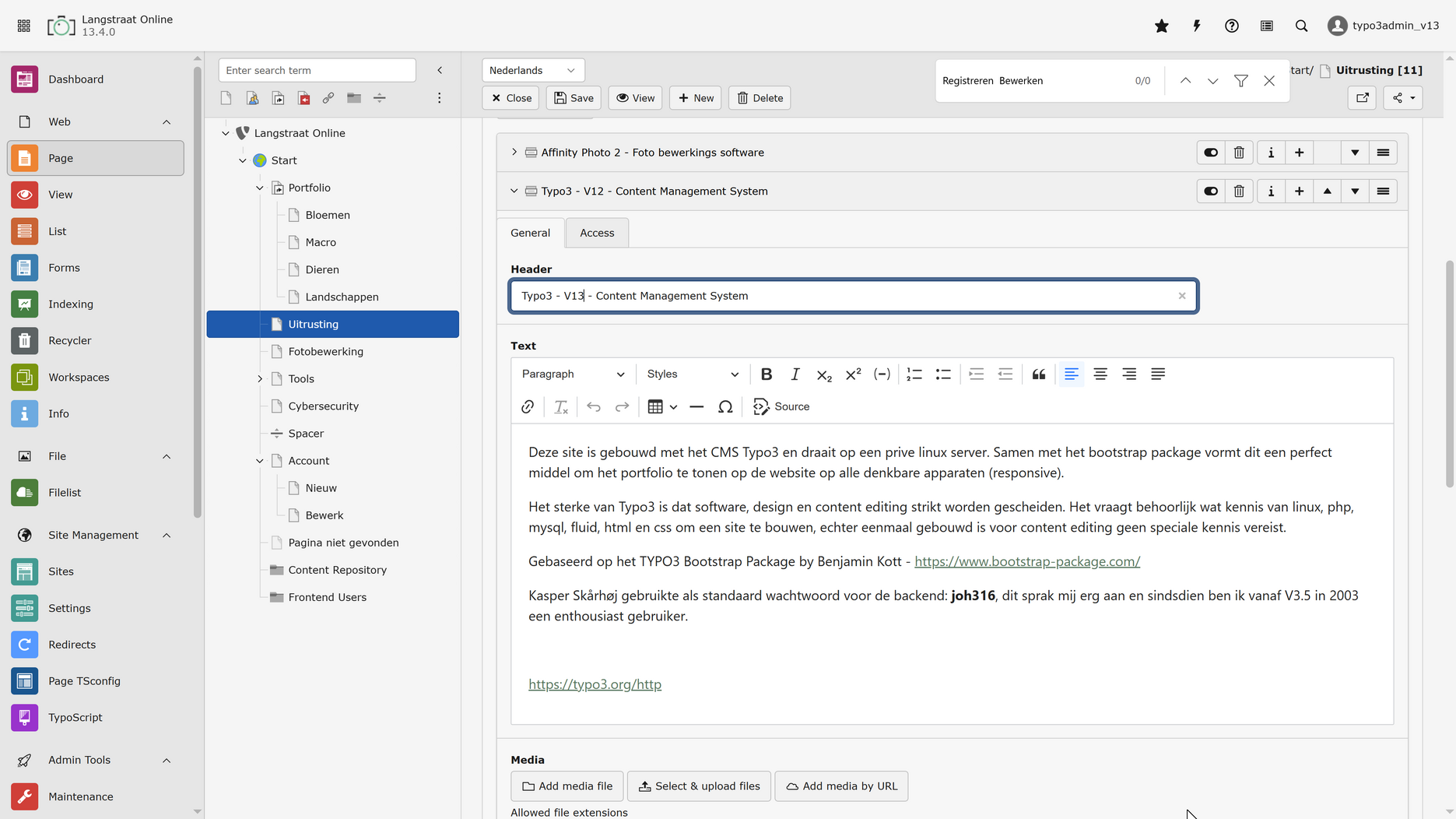Image resolution: width=1456 pixels, height=819 pixels.
Task: Switch to the Access tab
Action: (x=596, y=233)
